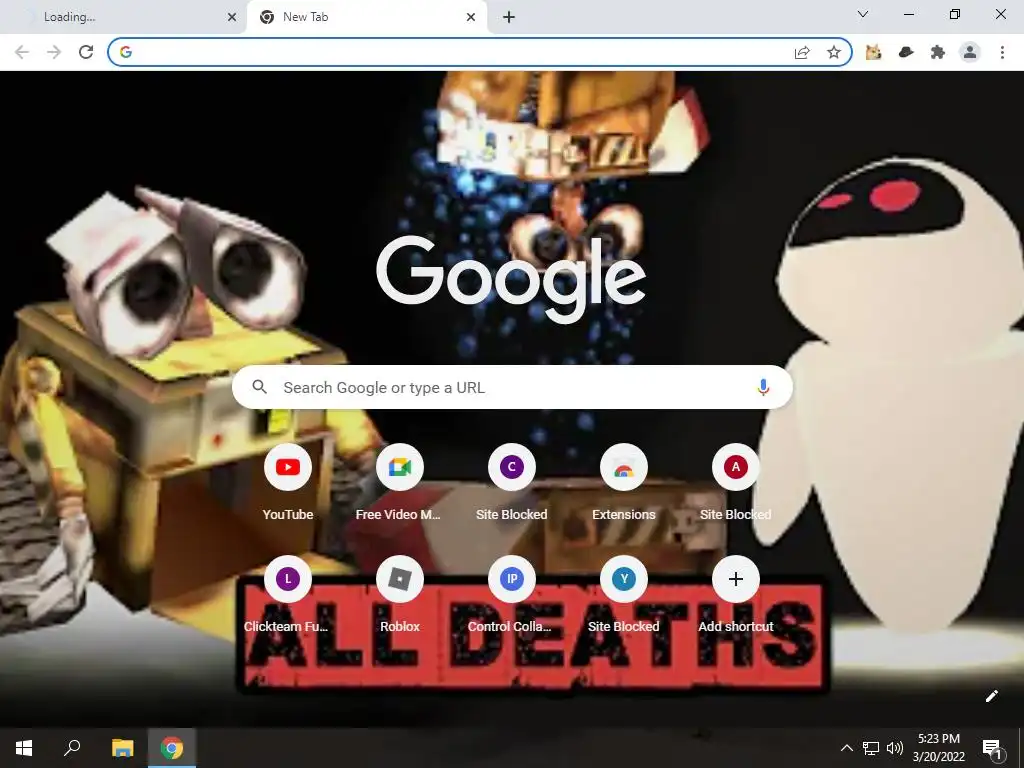Open the Free Video M... shortcut
The width and height of the screenshot is (1024, 768).
coord(399,483)
